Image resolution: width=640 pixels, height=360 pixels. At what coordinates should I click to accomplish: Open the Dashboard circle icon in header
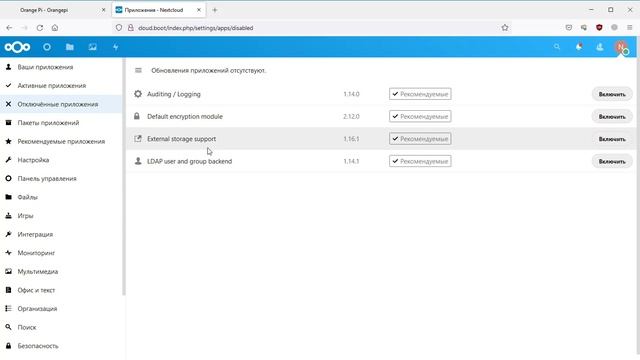pyautogui.click(x=47, y=47)
